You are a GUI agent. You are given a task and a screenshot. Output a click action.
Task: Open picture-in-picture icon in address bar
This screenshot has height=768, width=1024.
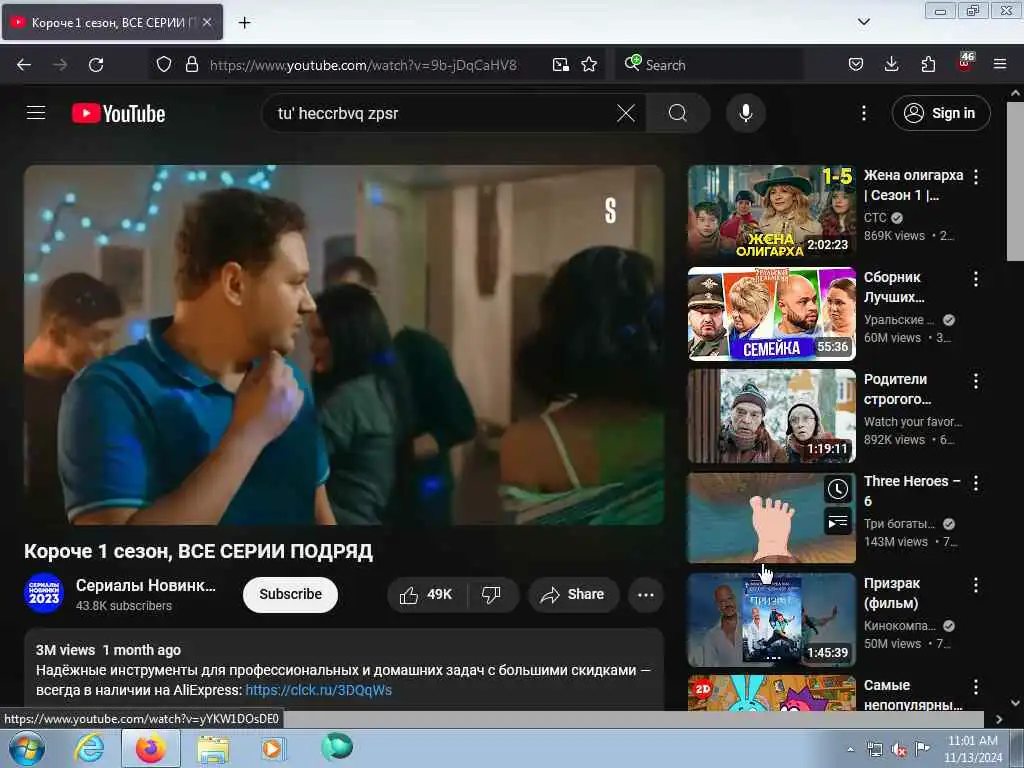tap(560, 65)
